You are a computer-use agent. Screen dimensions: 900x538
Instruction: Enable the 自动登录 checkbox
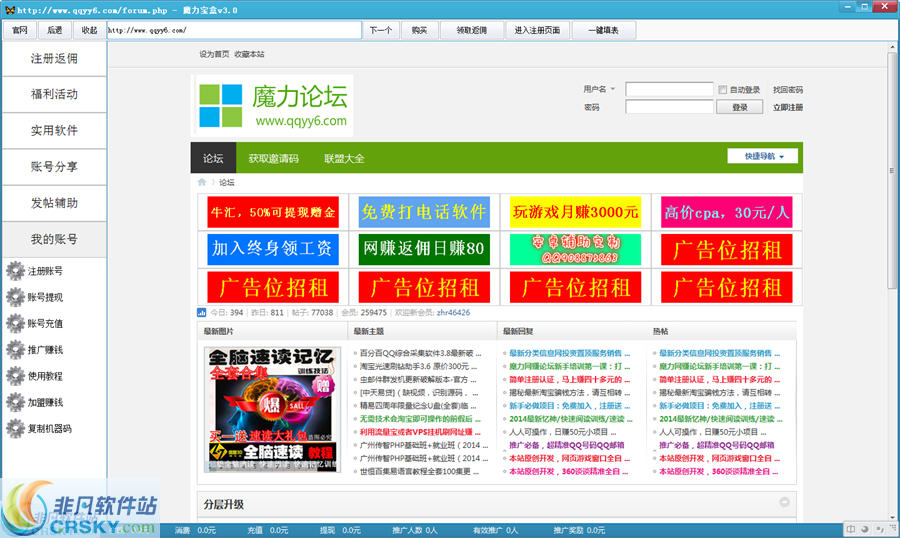click(723, 90)
